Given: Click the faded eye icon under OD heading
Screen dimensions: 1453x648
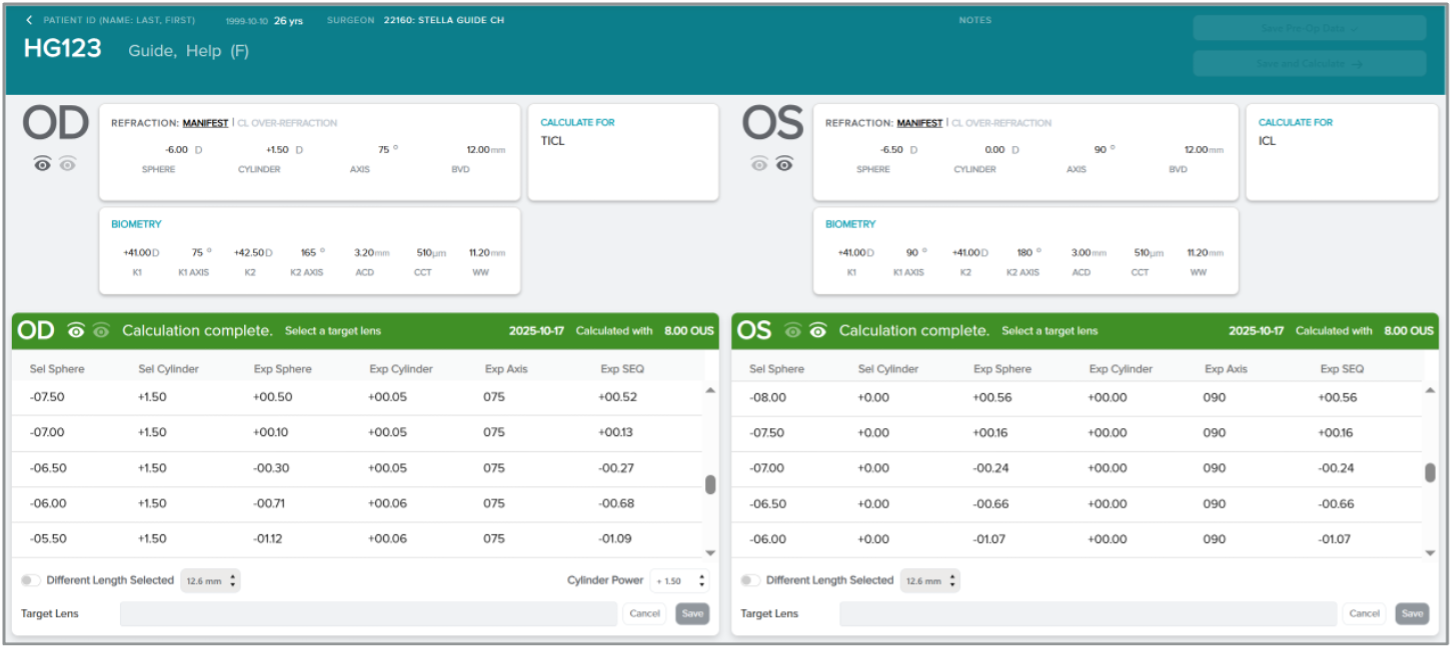Looking at the screenshot, I should point(67,165).
